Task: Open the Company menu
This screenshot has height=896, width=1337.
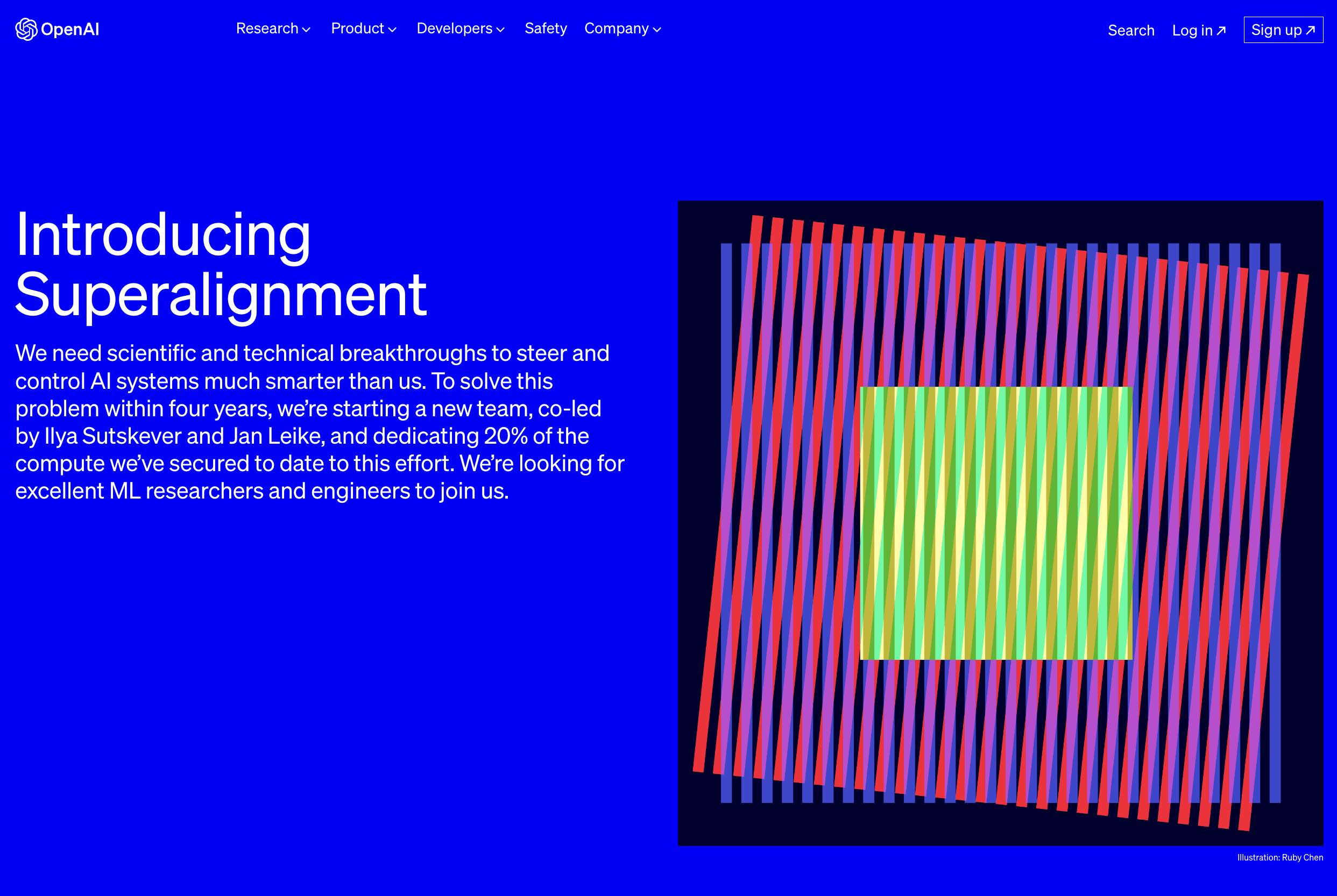Action: click(616, 29)
